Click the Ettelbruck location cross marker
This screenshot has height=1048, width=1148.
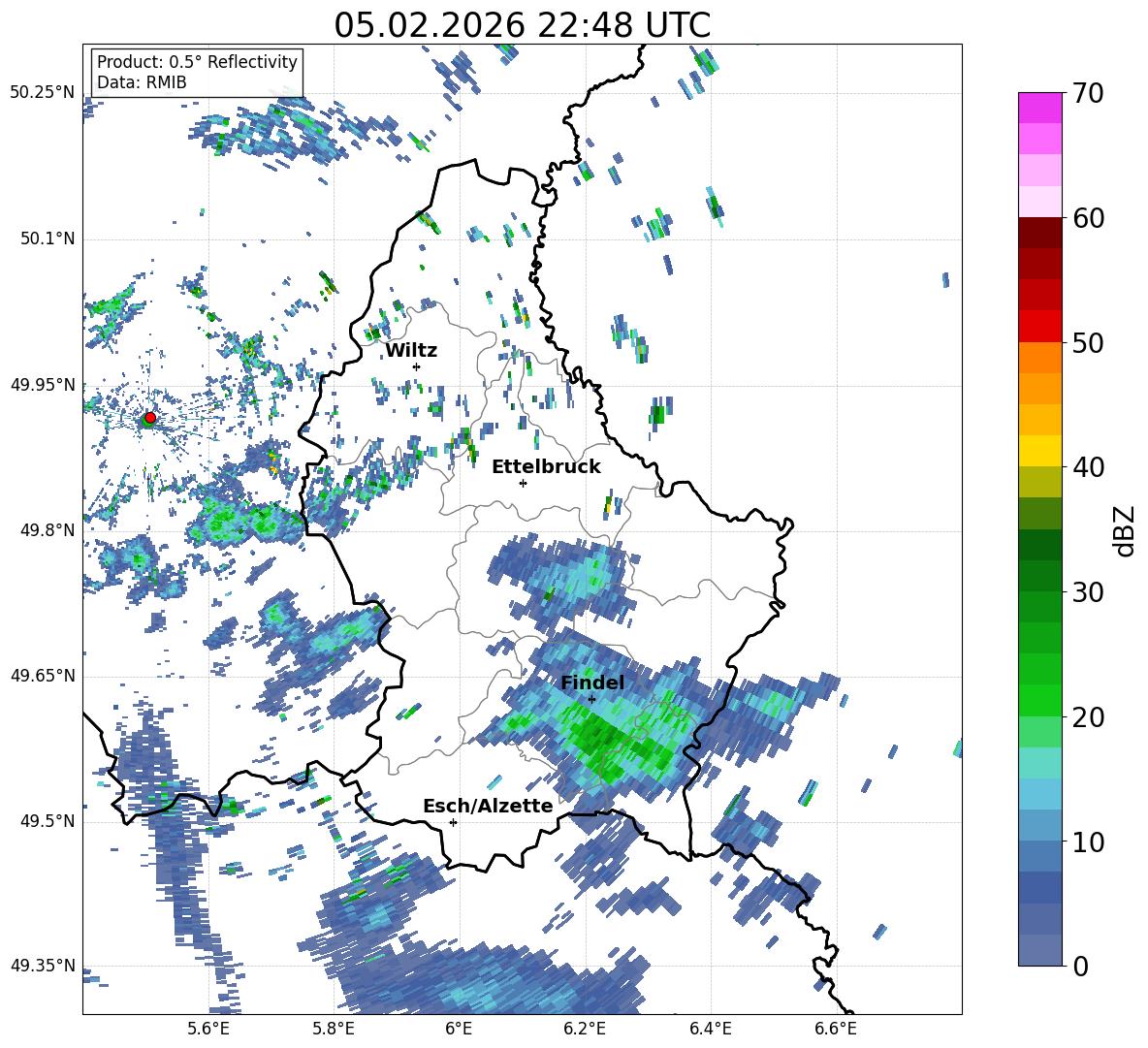pos(523,483)
